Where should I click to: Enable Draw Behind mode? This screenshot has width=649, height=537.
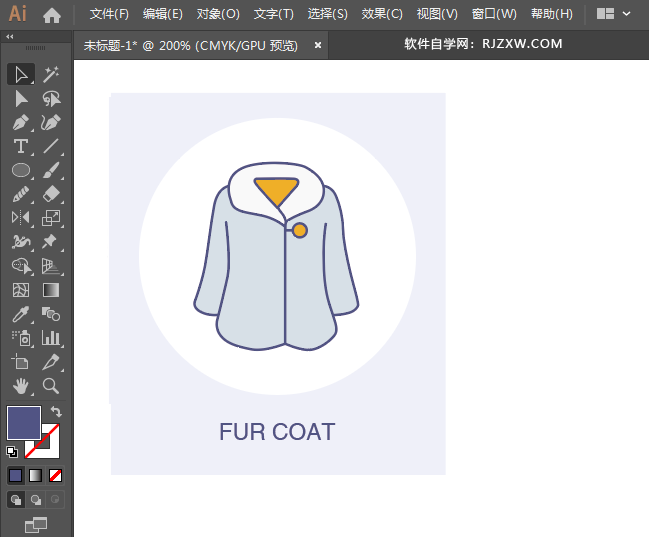coord(36,500)
